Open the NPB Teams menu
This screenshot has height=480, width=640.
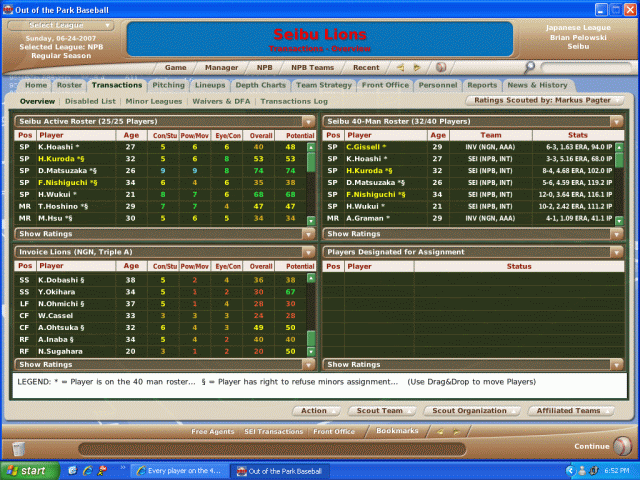(x=312, y=68)
